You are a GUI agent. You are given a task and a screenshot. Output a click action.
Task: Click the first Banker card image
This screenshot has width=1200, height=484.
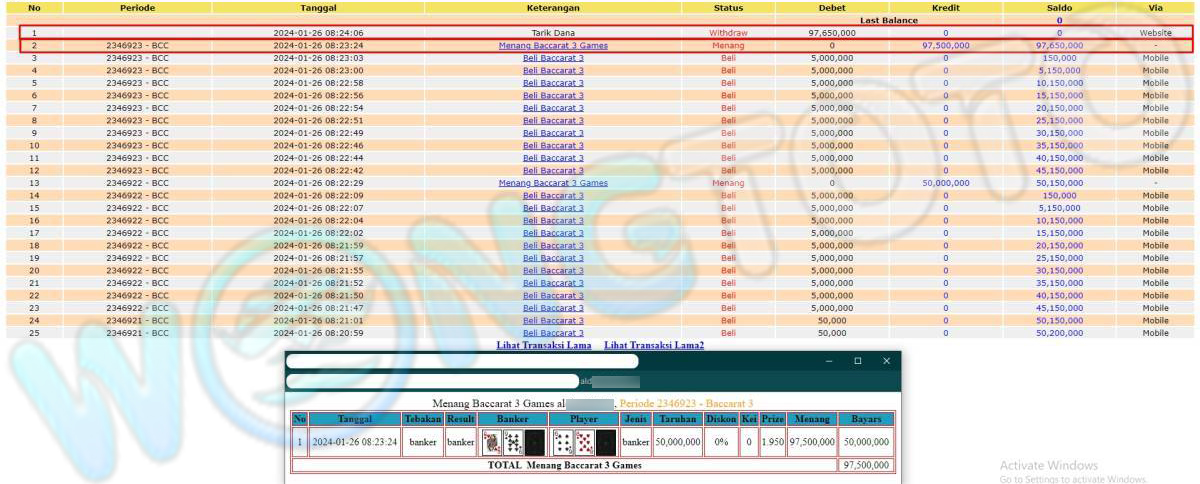coord(491,442)
